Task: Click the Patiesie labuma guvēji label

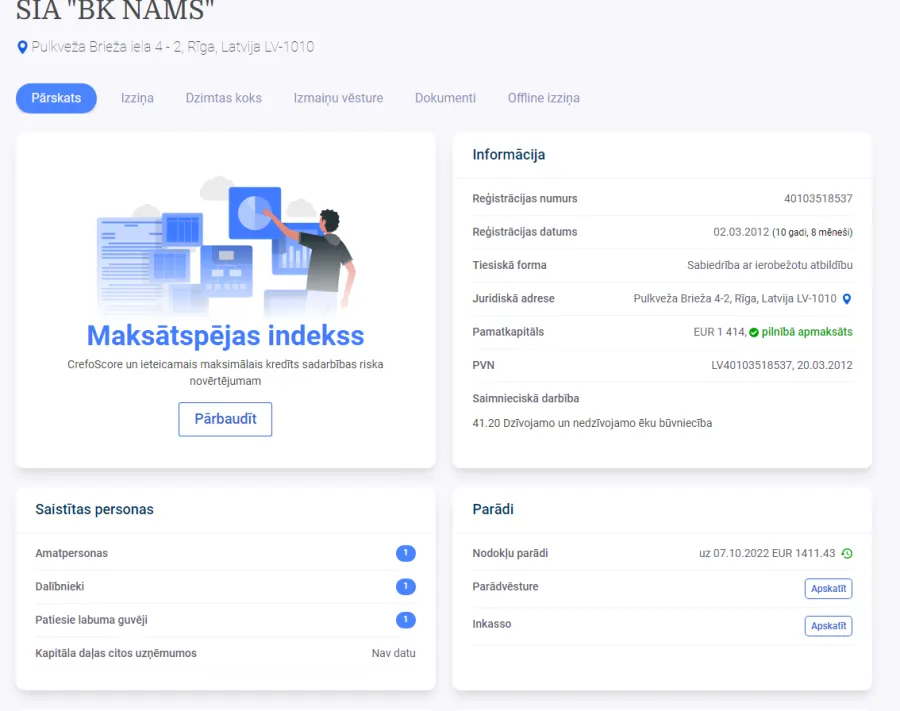Action: (91, 620)
